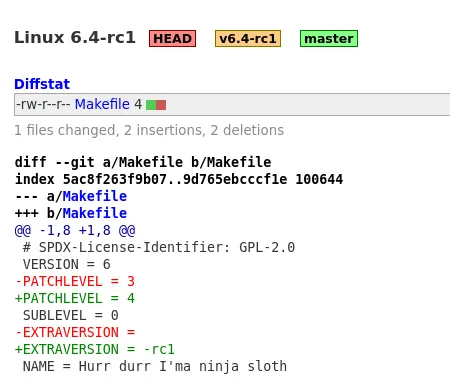Viewport: 450px width, 383px height.
Task: Click the added '+EXTRAVERSION = -rc1' line
Action: pyautogui.click(x=95, y=349)
